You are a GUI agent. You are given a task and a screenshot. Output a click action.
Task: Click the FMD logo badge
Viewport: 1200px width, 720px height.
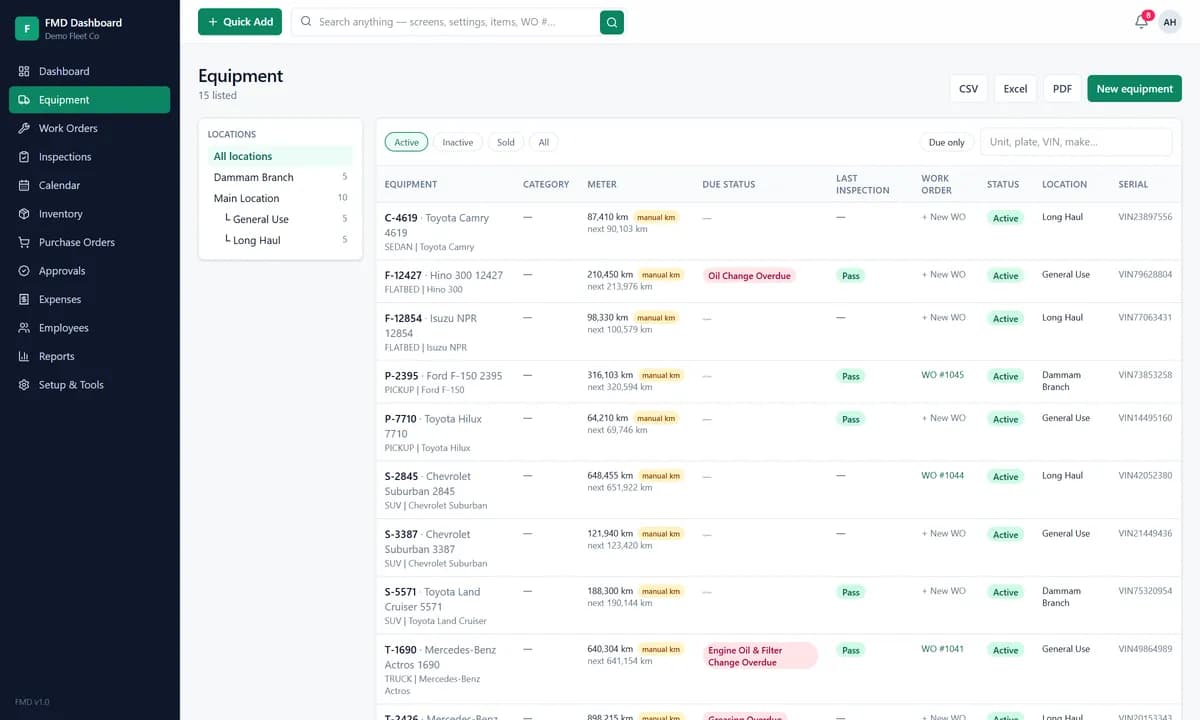point(27,28)
